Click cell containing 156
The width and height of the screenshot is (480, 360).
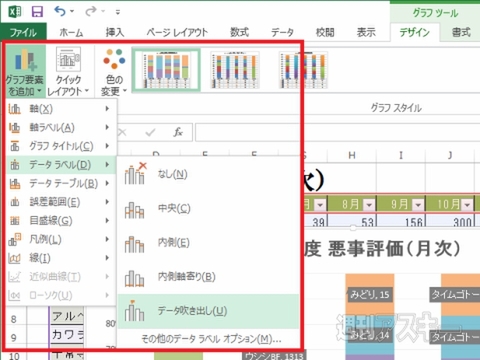[x=401, y=221]
